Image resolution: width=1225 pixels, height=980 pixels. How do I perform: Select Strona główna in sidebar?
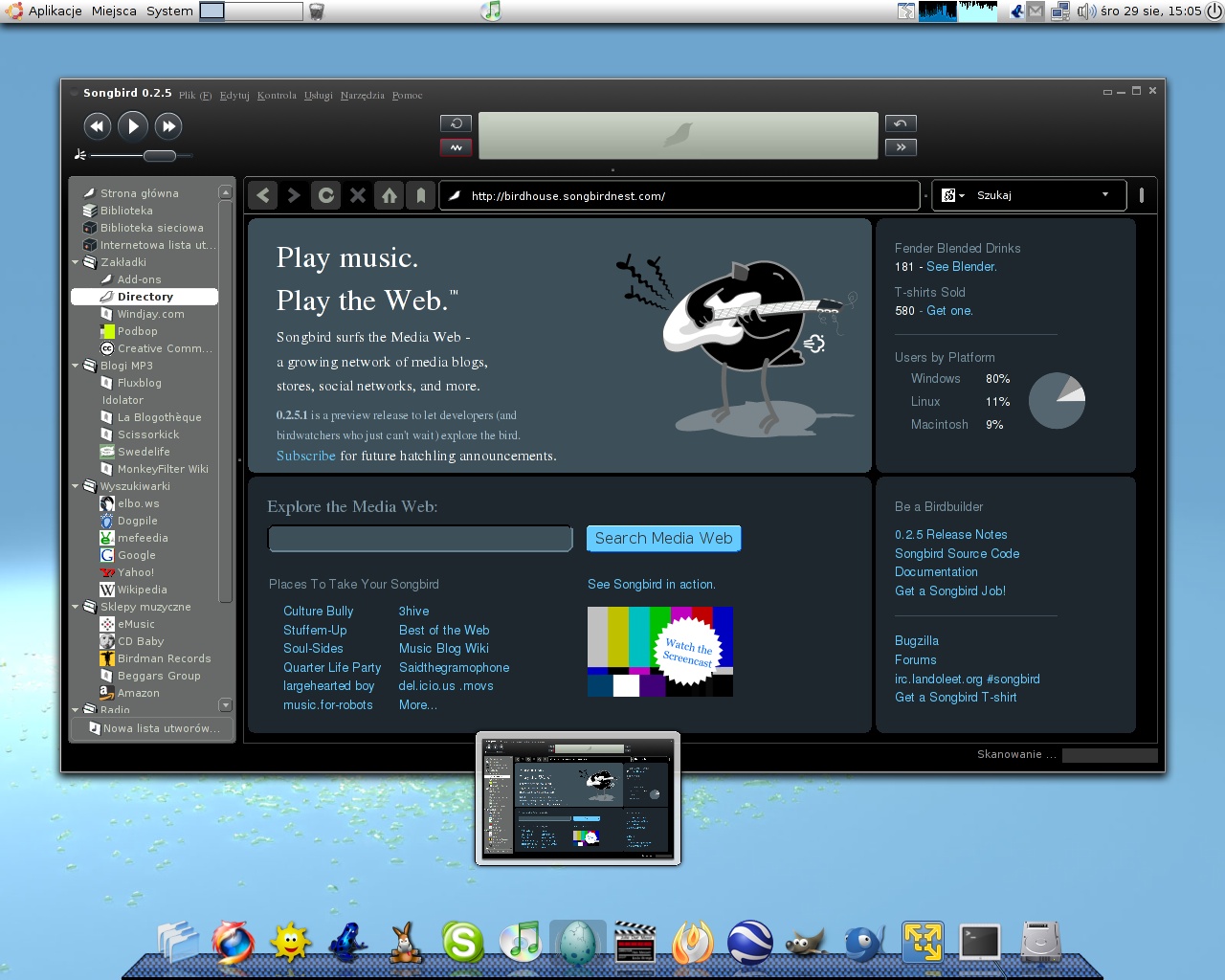click(x=145, y=193)
